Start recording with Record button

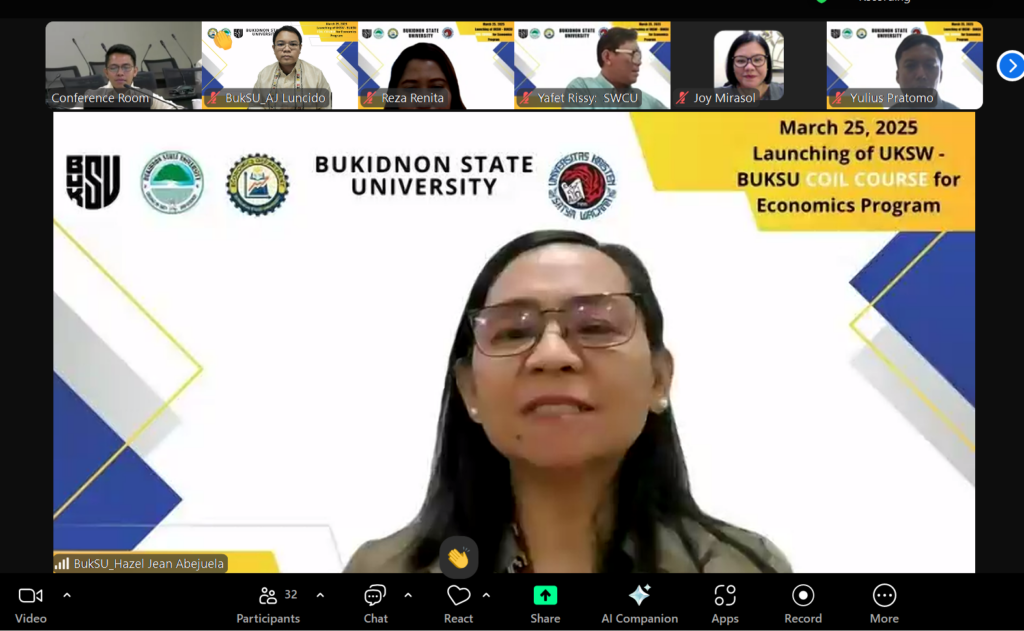[803, 604]
